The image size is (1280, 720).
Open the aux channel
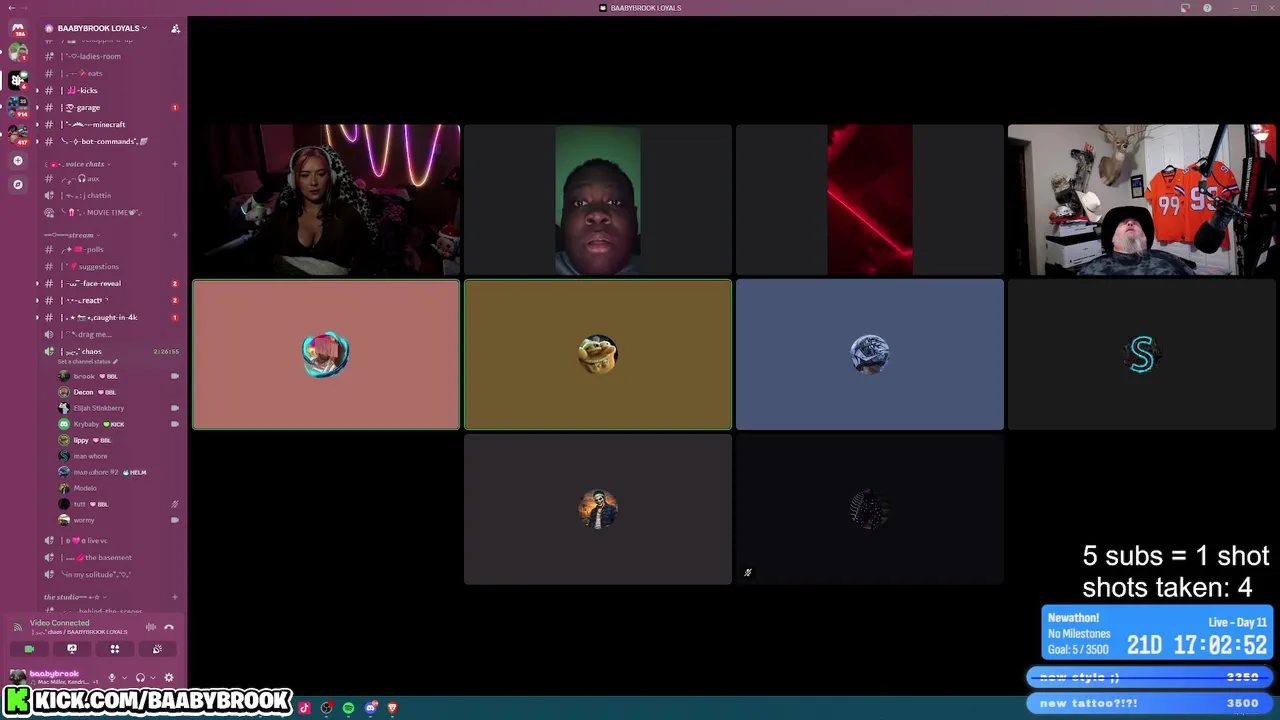click(110, 179)
